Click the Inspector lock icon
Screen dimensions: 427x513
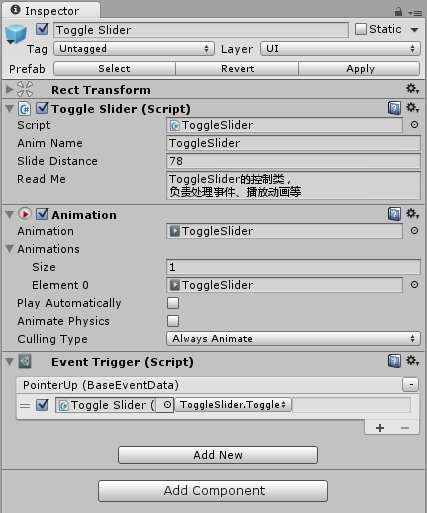click(398, 12)
